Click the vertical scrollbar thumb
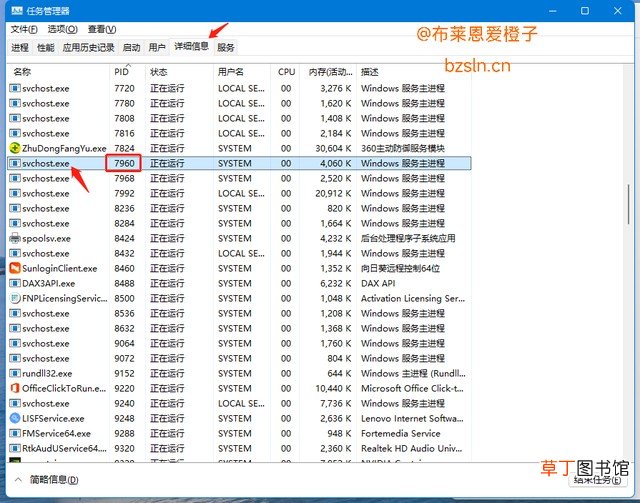 click(x=628, y=204)
